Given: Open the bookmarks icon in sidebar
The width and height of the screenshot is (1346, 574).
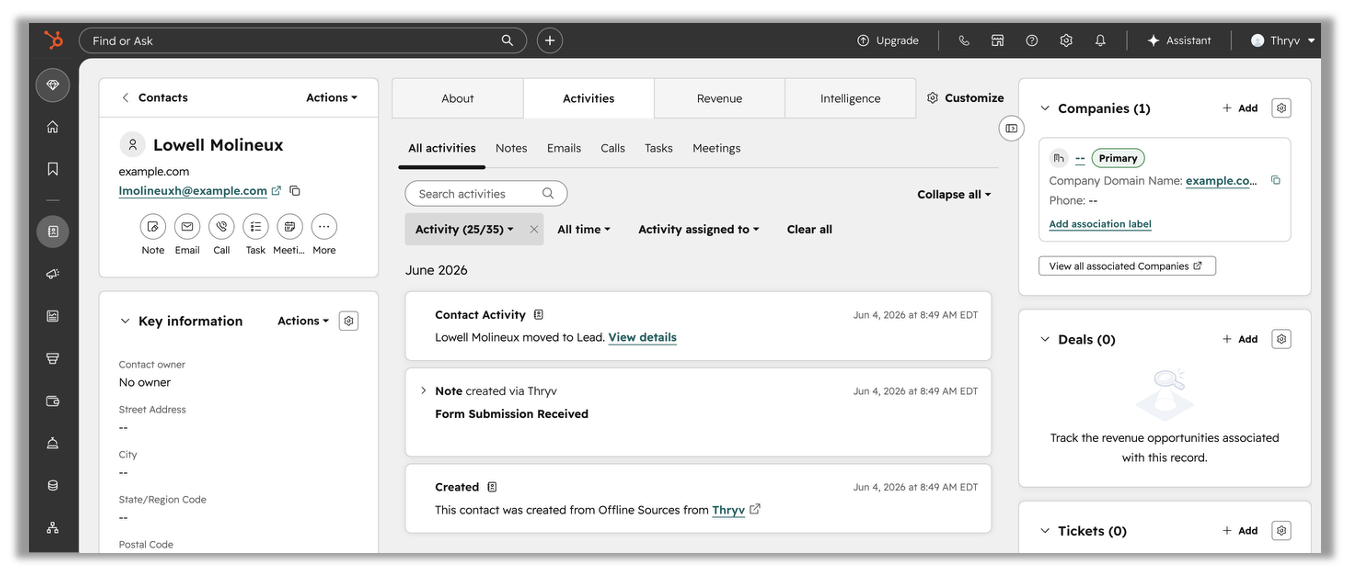Looking at the screenshot, I should click(x=53, y=169).
